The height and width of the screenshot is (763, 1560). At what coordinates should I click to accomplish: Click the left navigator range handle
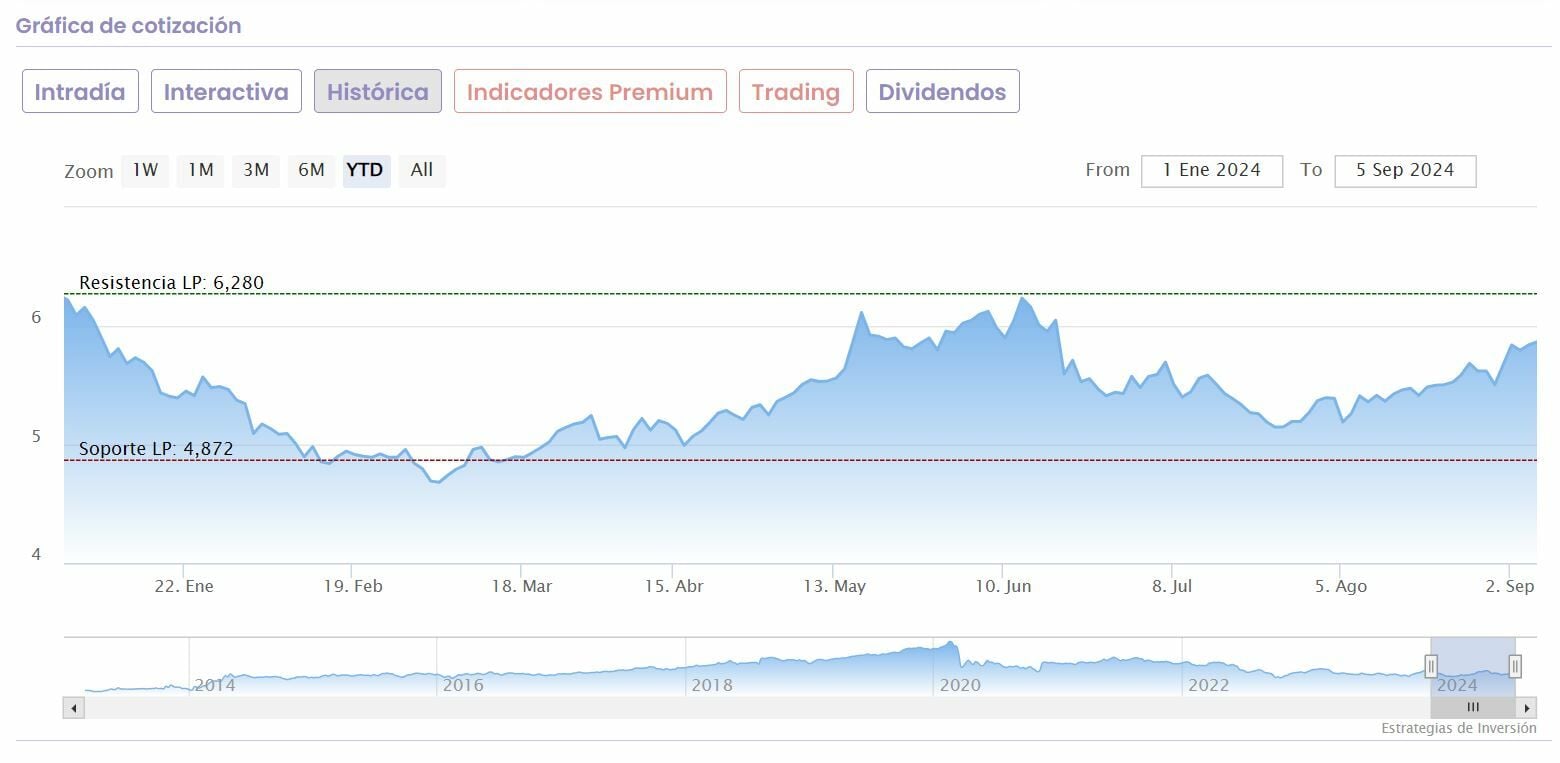[x=1431, y=667]
